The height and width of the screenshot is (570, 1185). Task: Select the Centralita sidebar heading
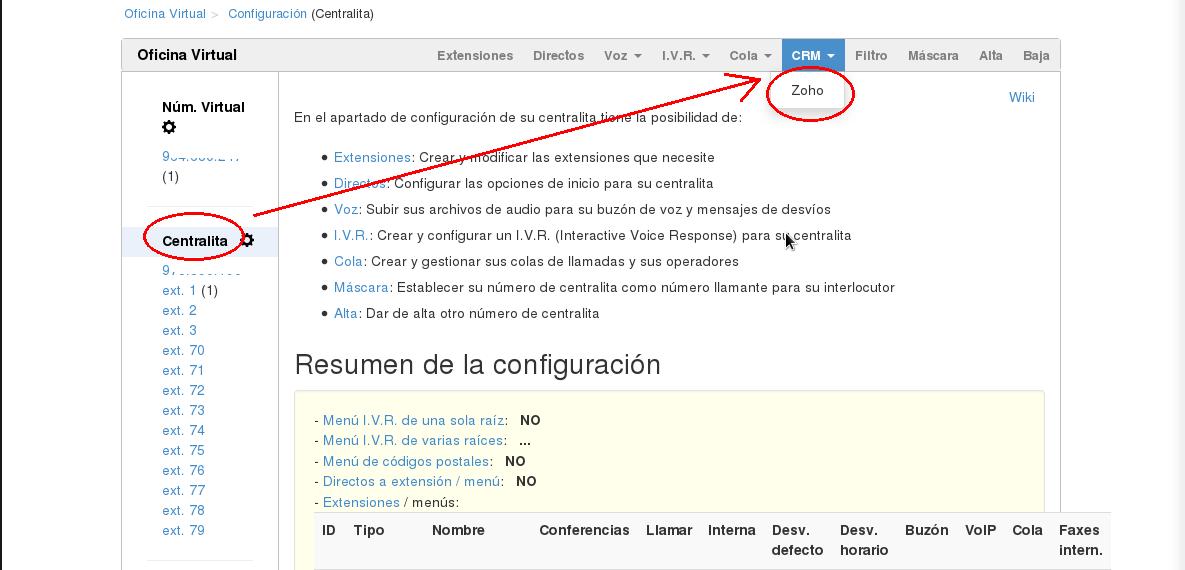point(195,241)
